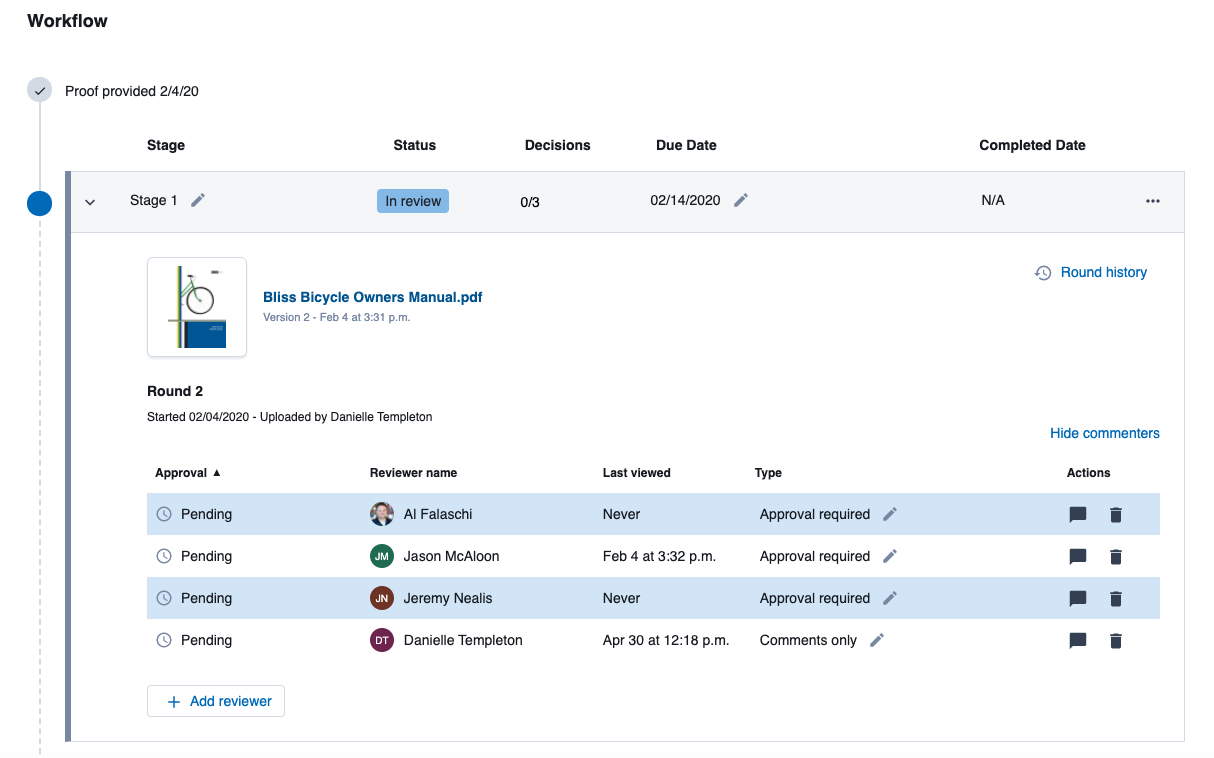This screenshot has width=1214, height=758.
Task: Click the 0/3 decisions count
Action: point(530,202)
